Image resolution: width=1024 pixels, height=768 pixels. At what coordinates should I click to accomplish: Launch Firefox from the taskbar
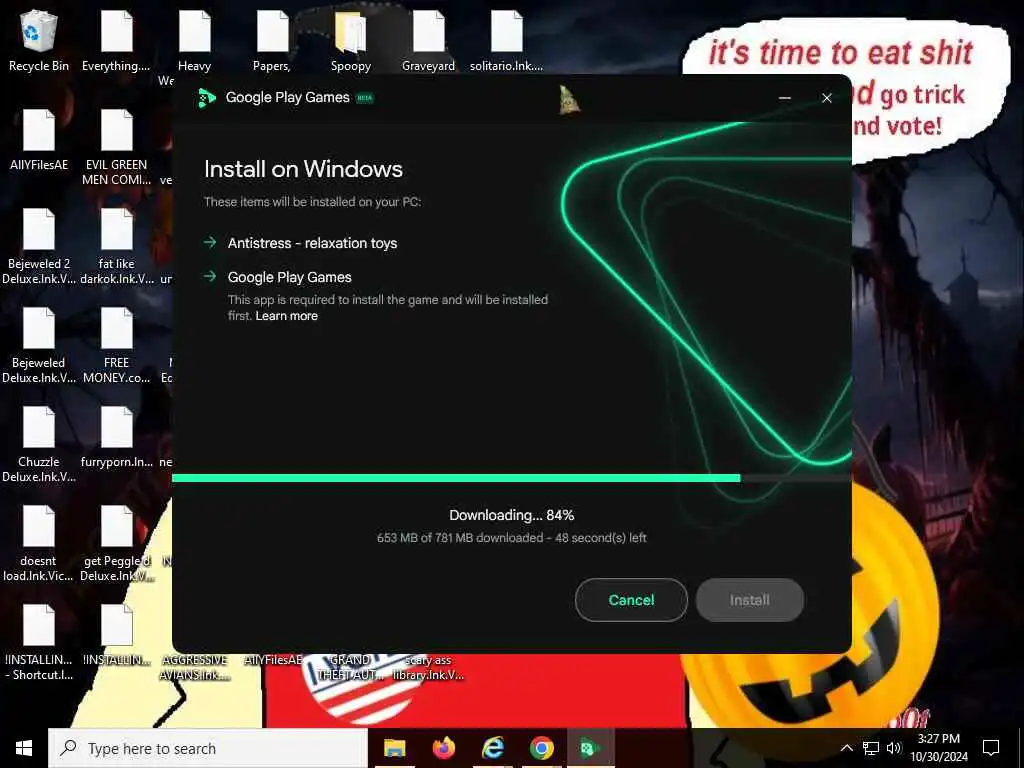coord(443,748)
